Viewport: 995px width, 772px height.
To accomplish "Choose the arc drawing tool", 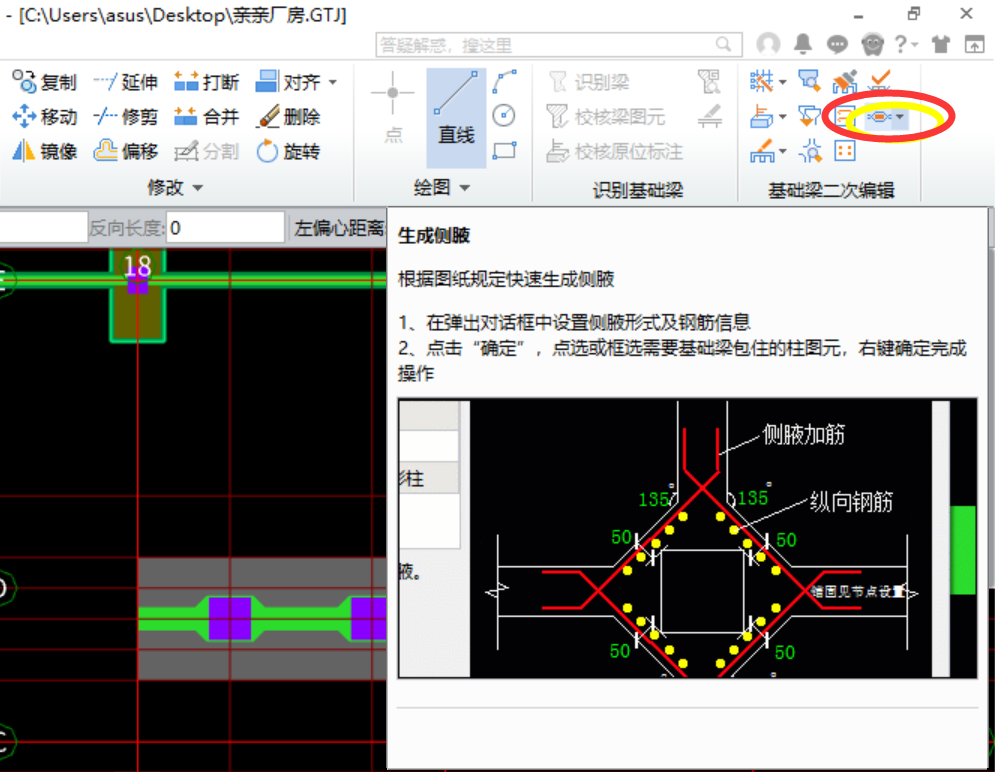I will 504,82.
